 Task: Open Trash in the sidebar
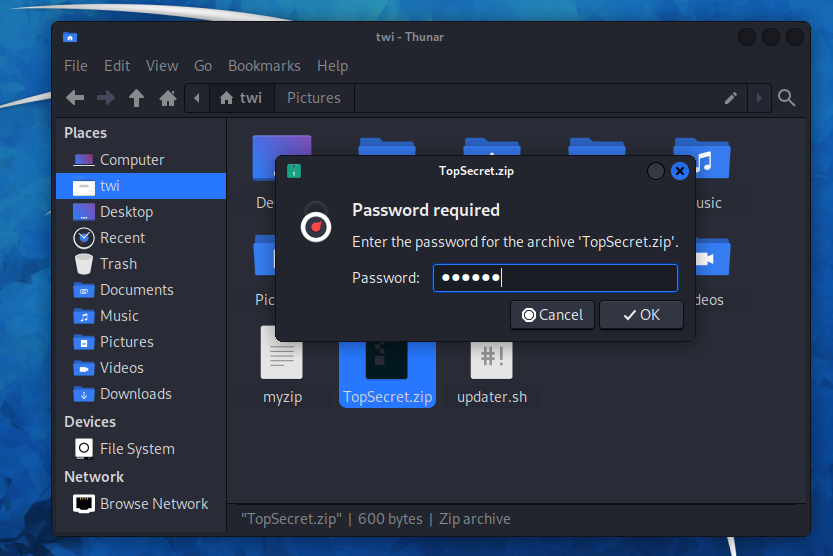pyautogui.click(x=117, y=264)
